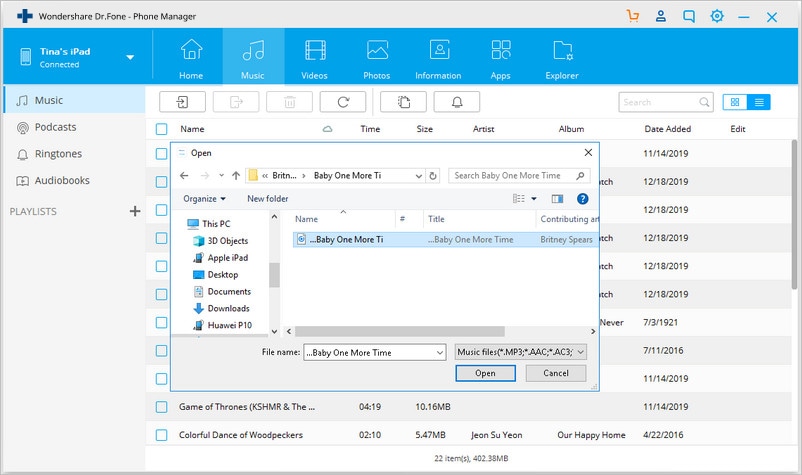Expand the File name combo box dropdown

439,352
